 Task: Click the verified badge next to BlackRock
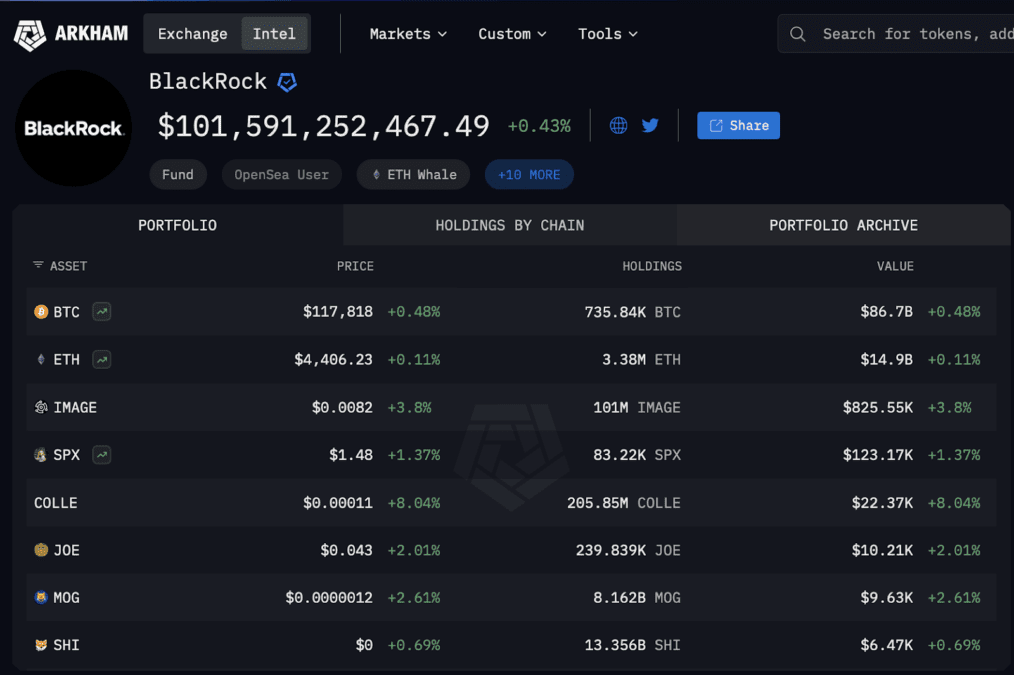tap(287, 82)
